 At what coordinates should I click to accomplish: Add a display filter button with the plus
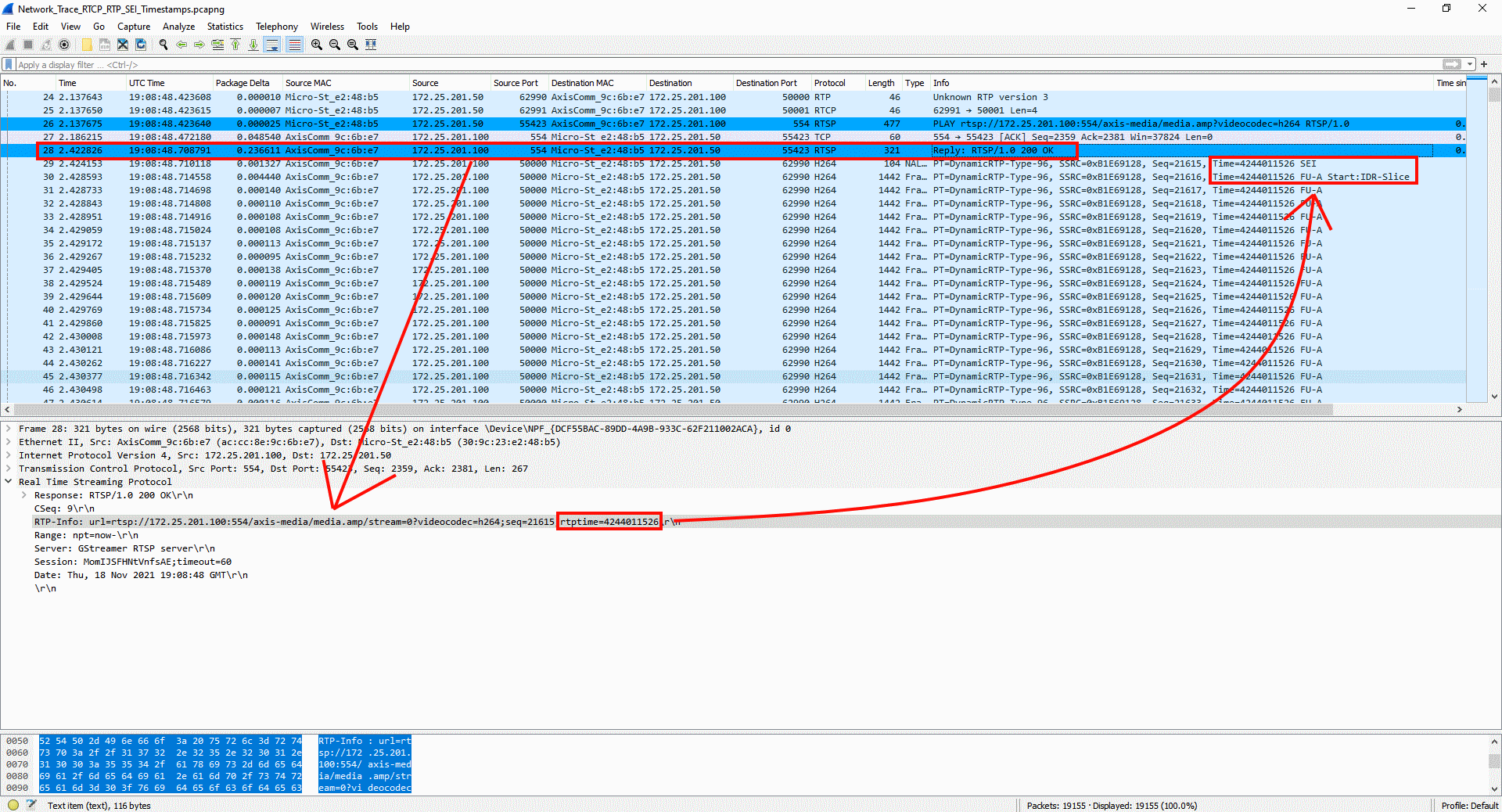pos(1484,64)
